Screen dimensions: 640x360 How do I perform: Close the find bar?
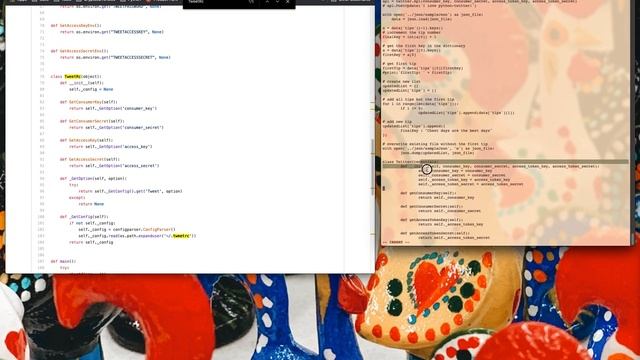(288, 2)
